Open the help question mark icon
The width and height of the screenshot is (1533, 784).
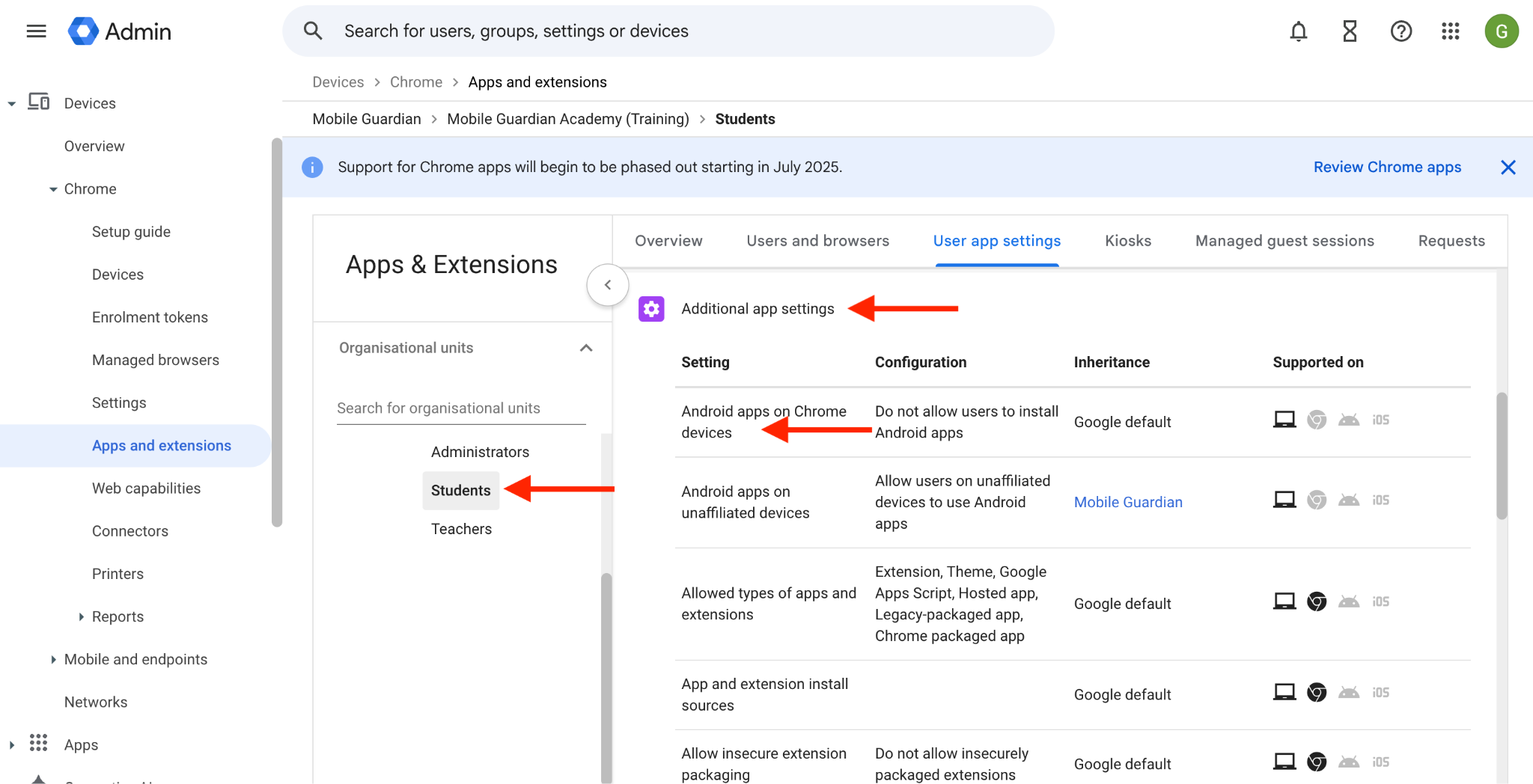click(1401, 31)
